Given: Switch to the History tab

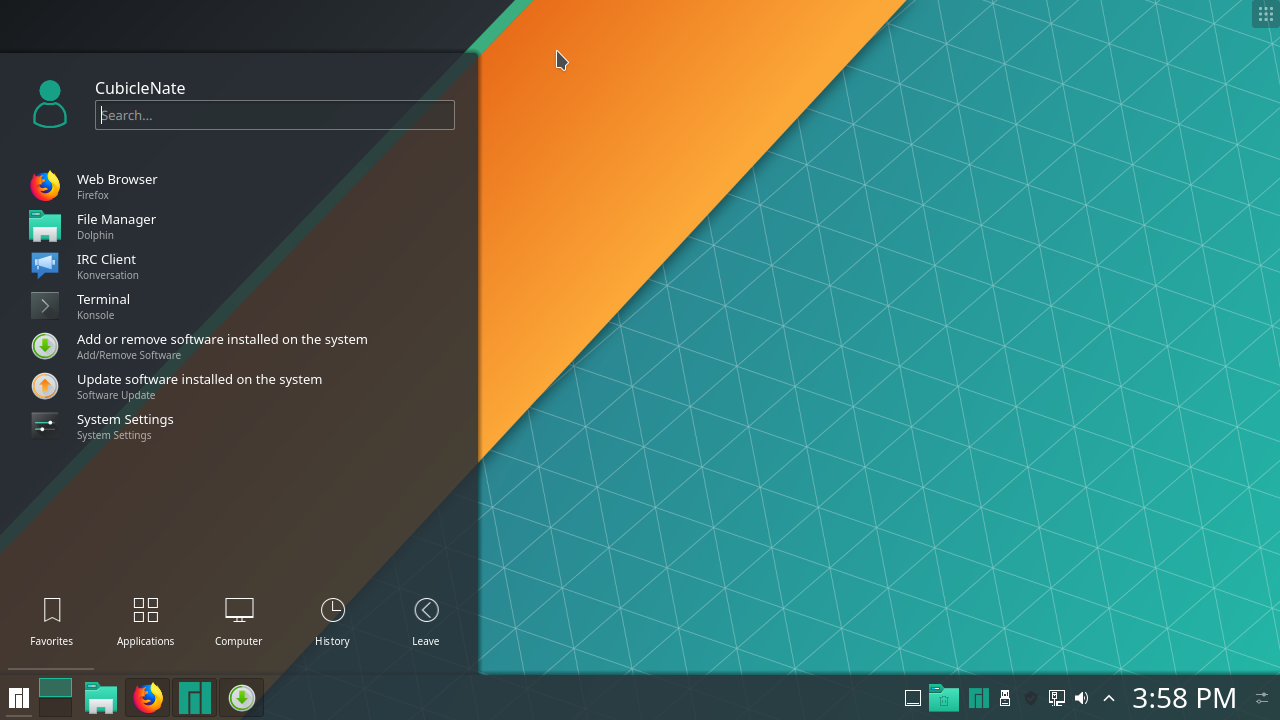Looking at the screenshot, I should point(332,620).
